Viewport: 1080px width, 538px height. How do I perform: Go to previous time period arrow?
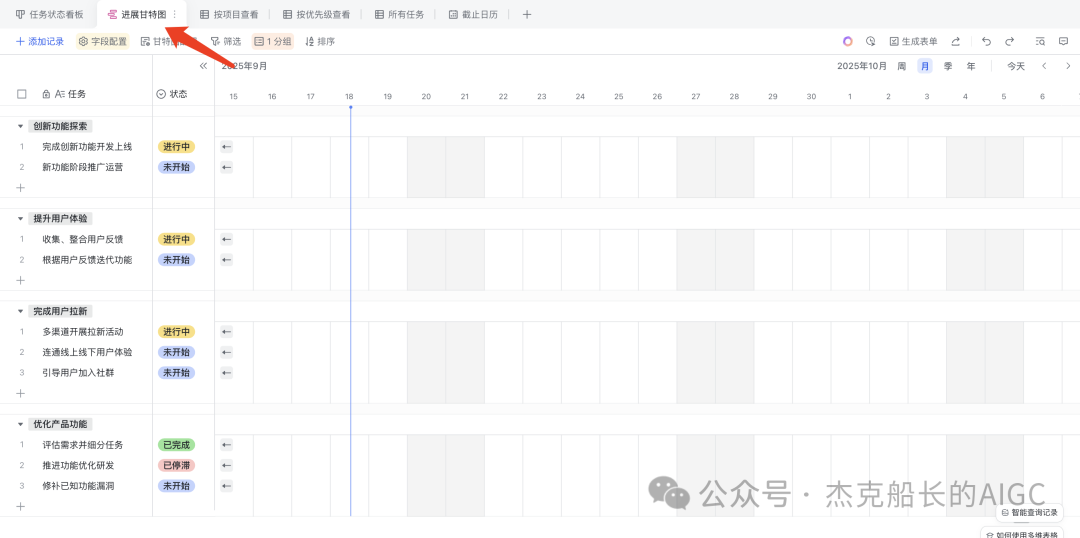1044,66
